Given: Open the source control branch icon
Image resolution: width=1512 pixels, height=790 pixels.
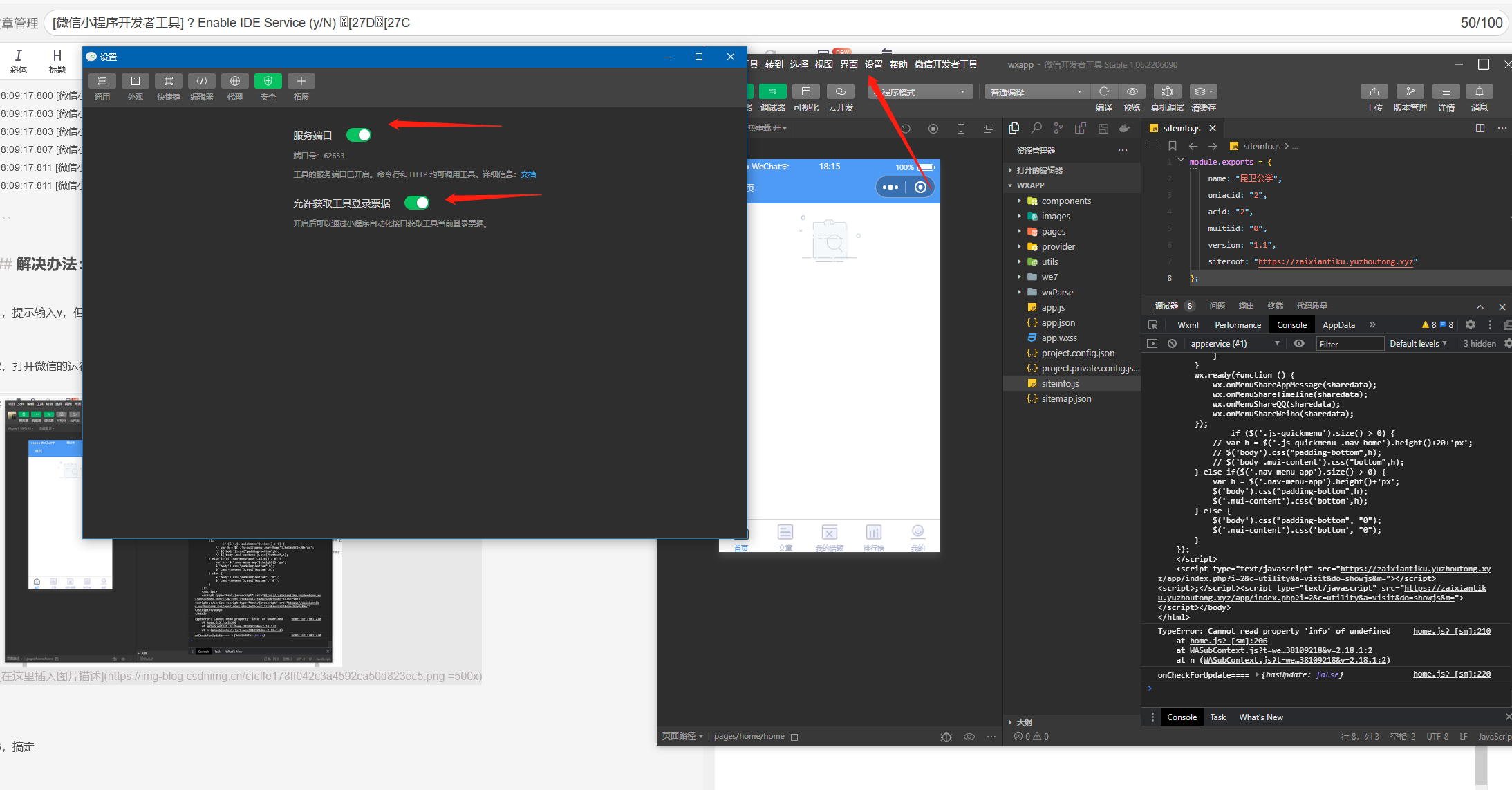Looking at the screenshot, I should click(x=1058, y=128).
